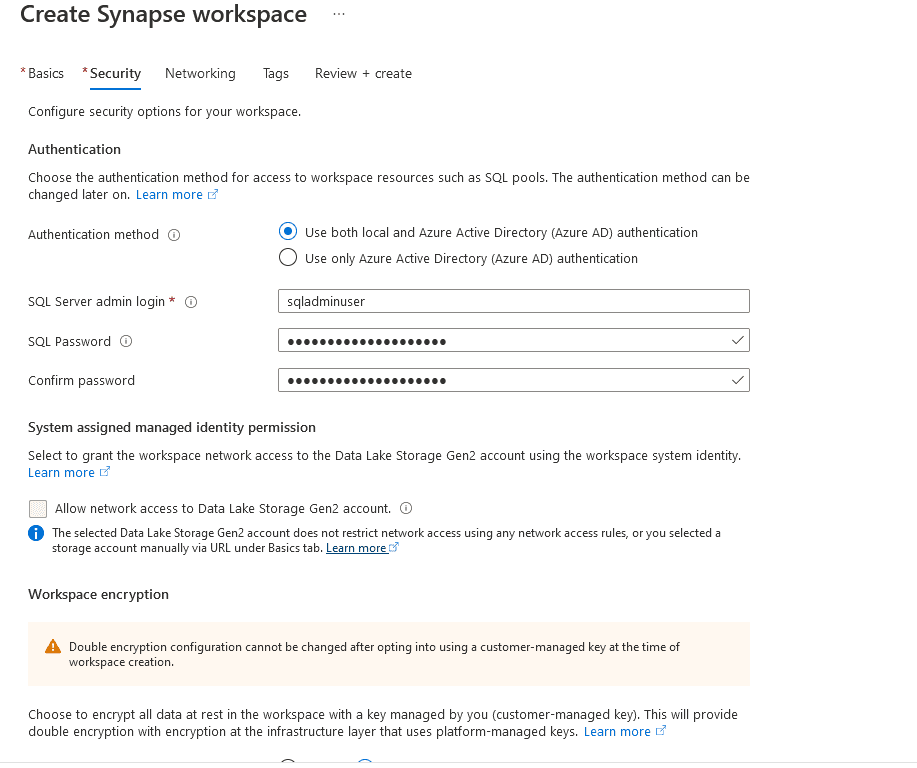Open the Networking tab
This screenshot has height=768, width=917.
[x=200, y=73]
